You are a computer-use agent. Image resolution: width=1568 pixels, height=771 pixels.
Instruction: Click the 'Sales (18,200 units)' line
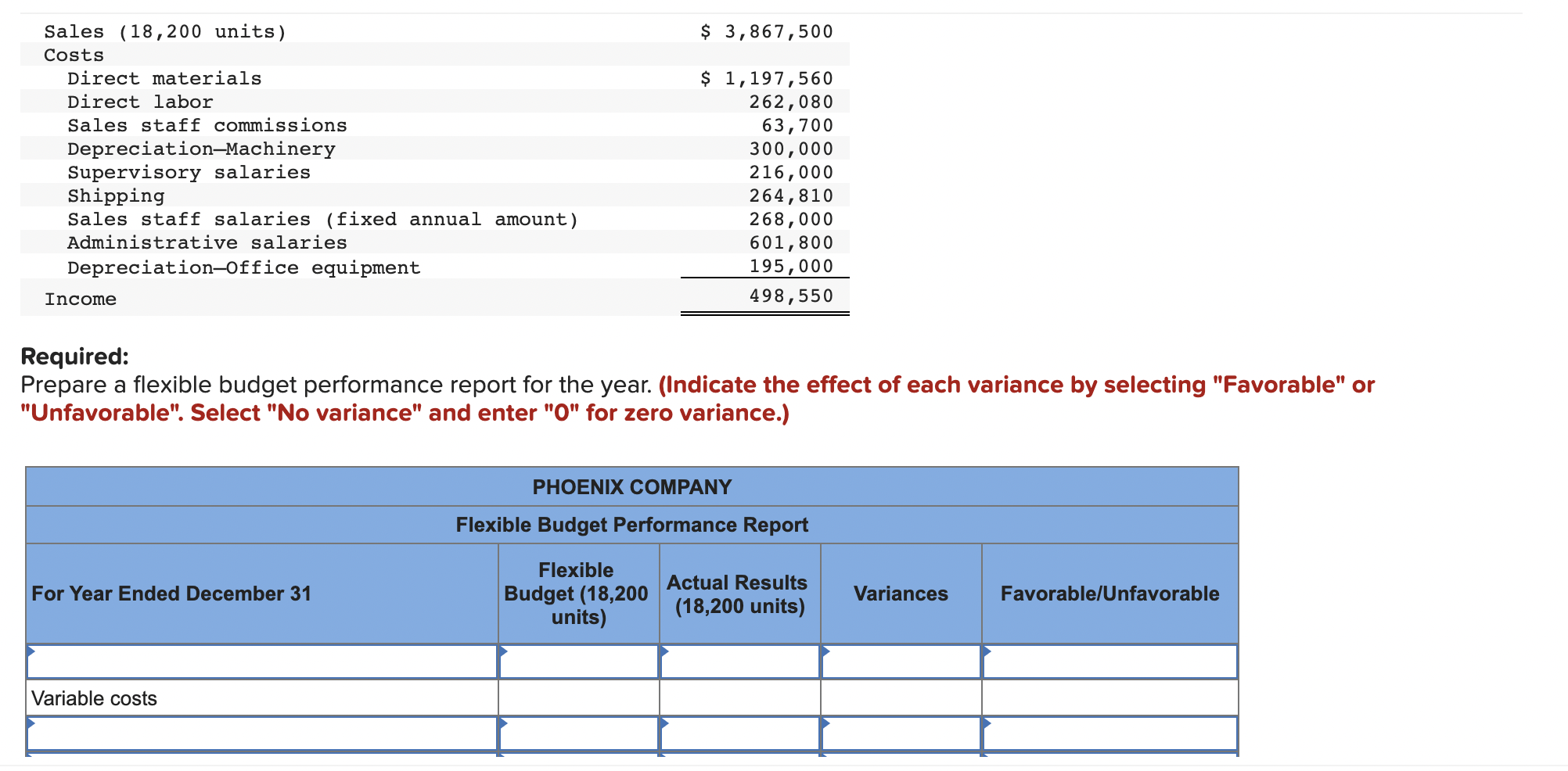click(165, 32)
